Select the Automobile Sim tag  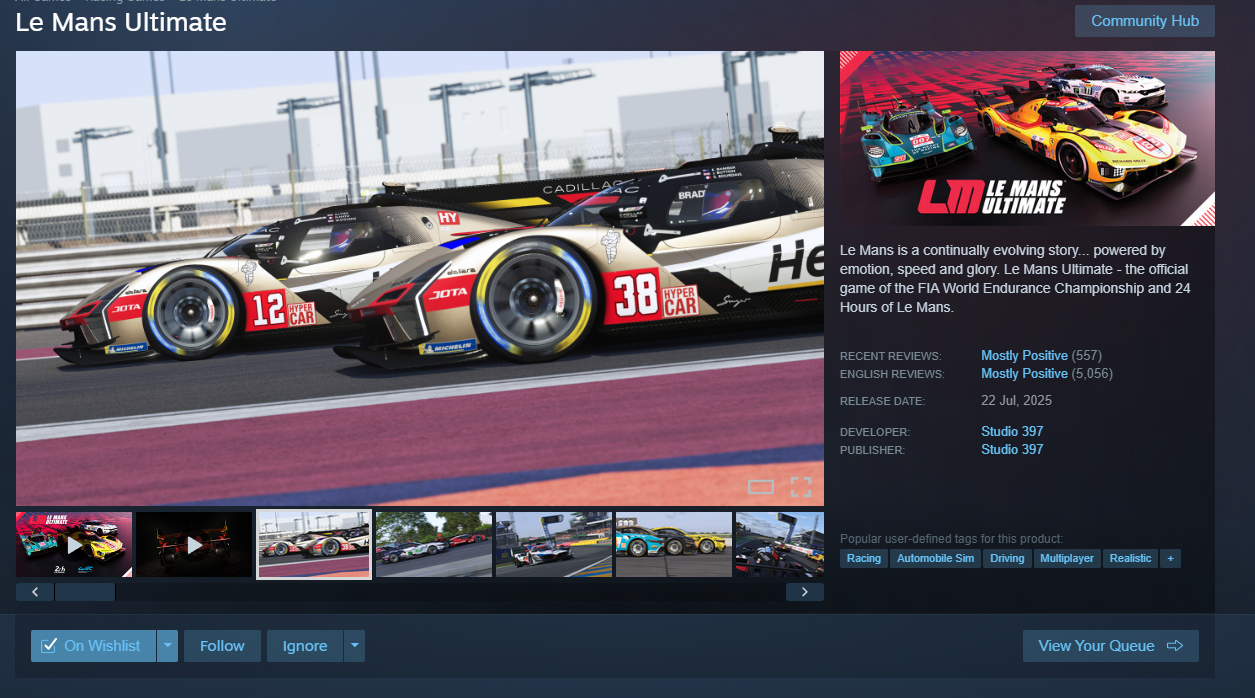[935, 558]
